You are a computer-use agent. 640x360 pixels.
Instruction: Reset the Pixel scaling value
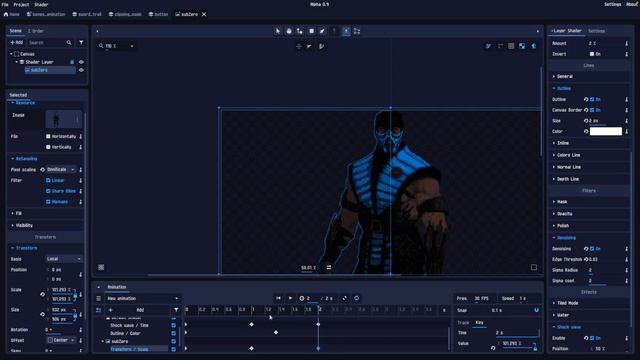42,169
